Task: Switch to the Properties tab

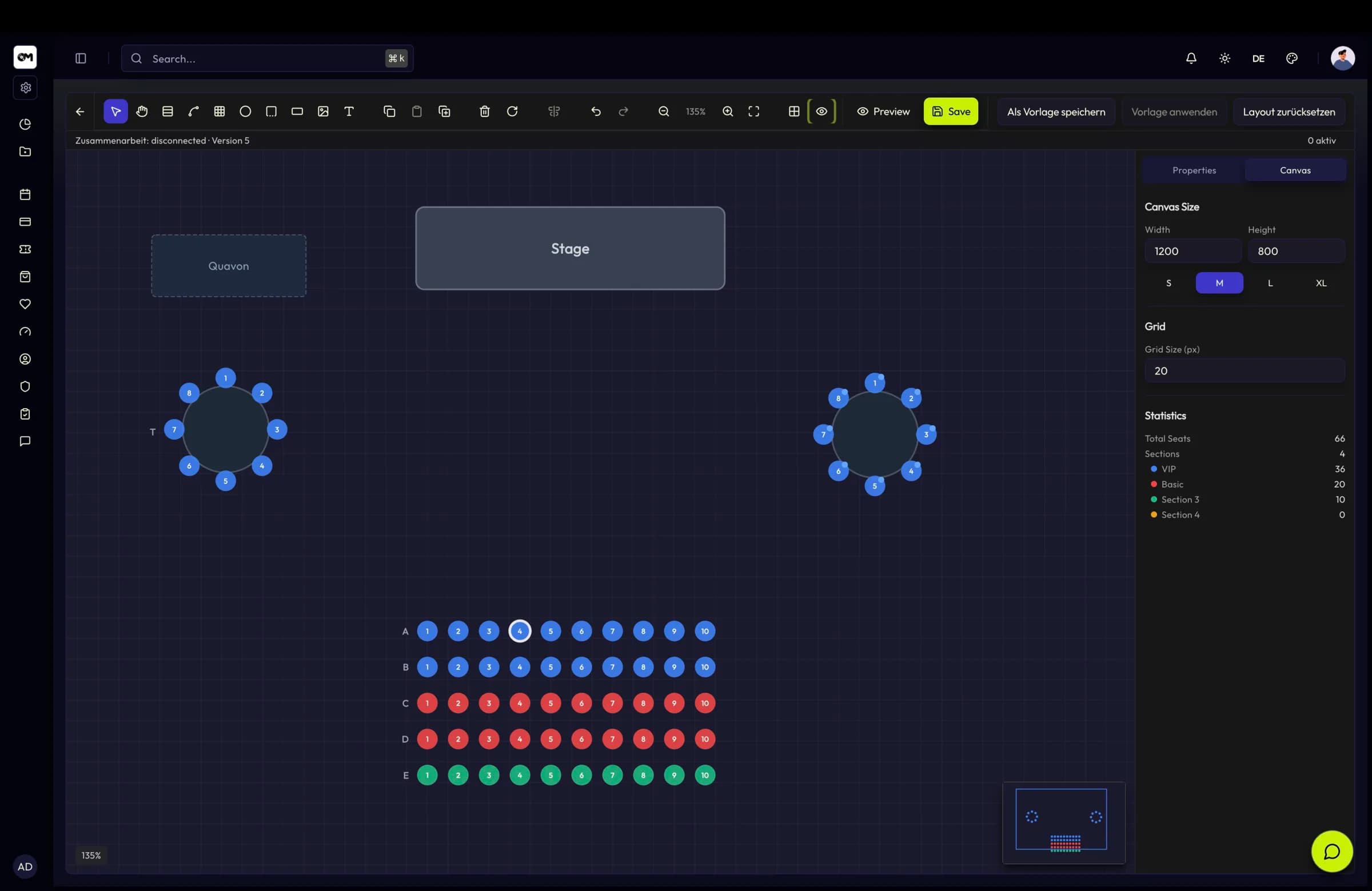Action: 1194,170
